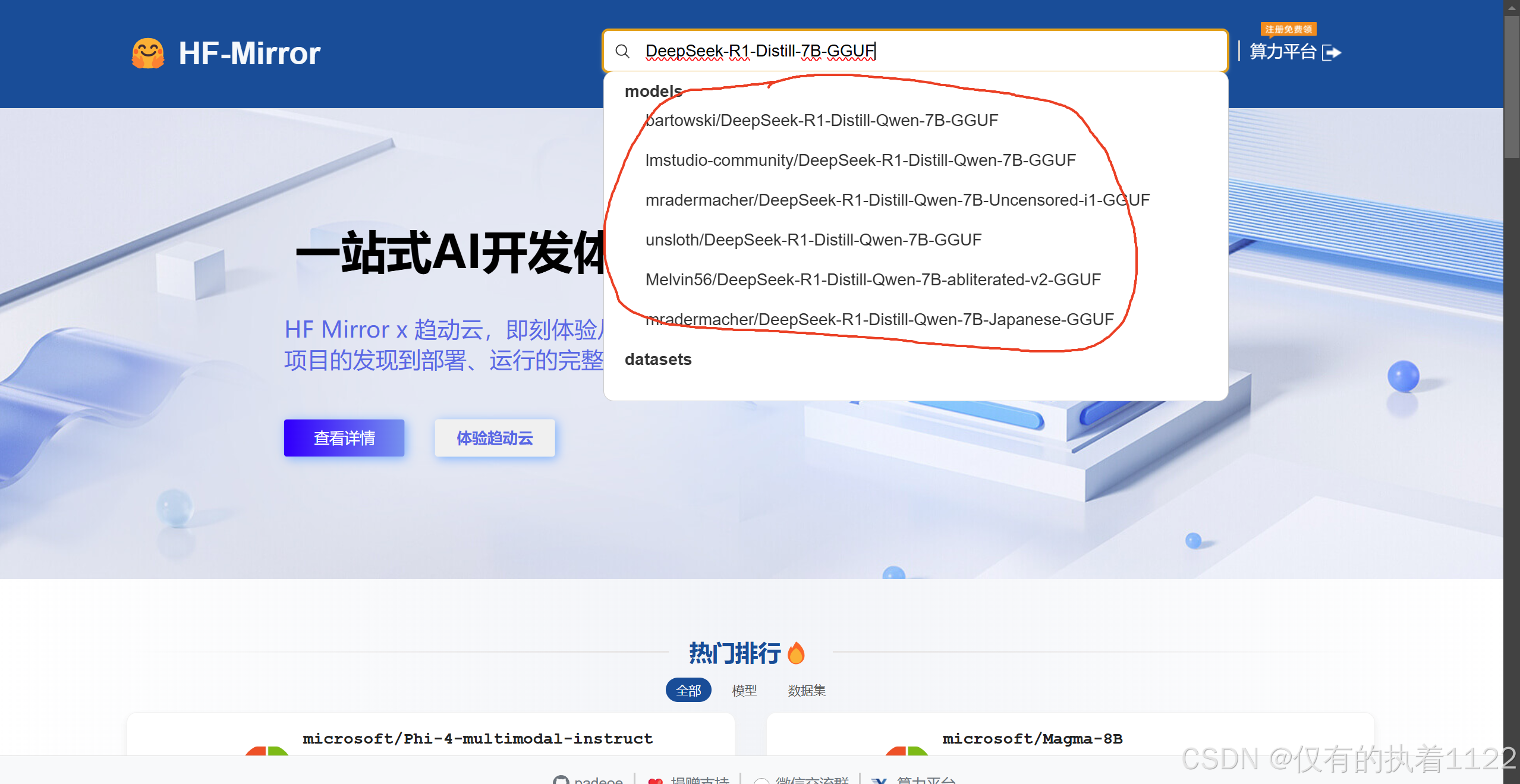
Task: Open the padeoe GitHub footer link
Action: (x=588, y=779)
